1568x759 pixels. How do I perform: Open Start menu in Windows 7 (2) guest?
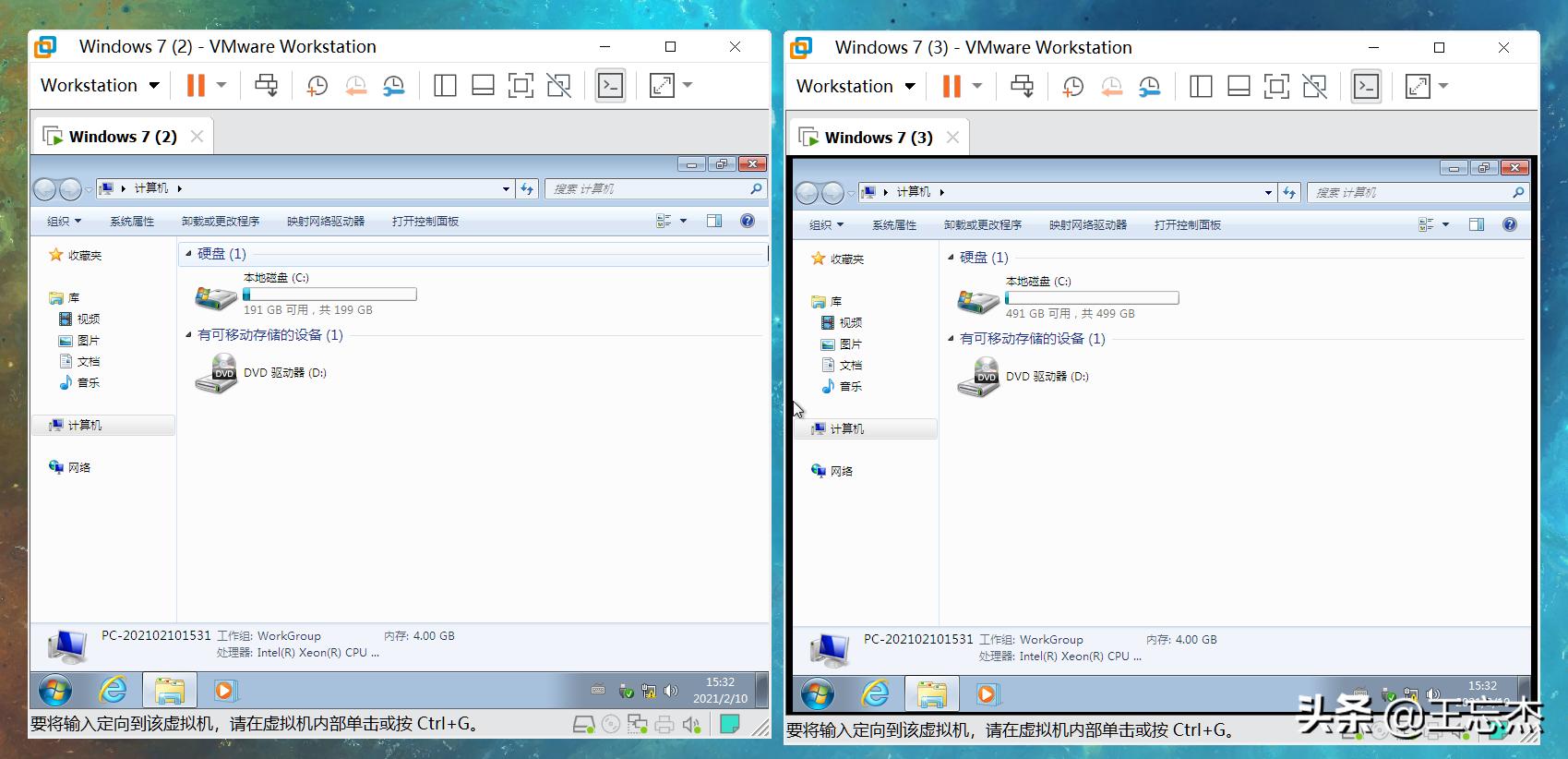55,690
